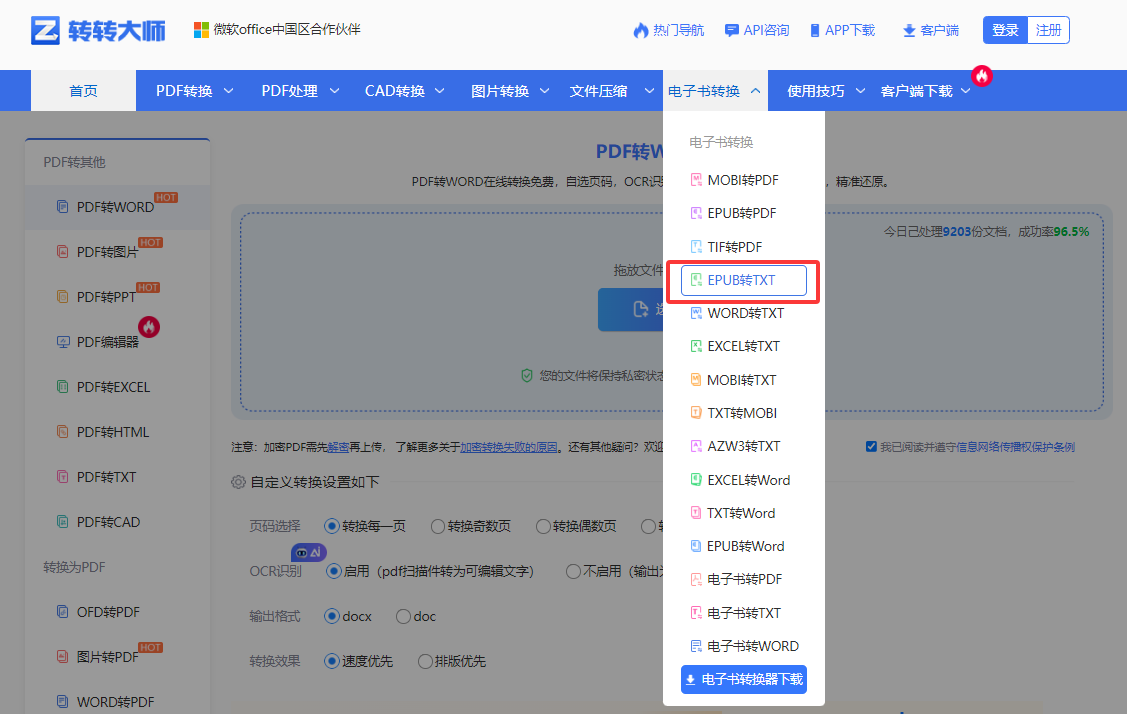Click the PDF转WORD sidebar icon
Viewport: 1127px width, 714px height.
coord(63,206)
